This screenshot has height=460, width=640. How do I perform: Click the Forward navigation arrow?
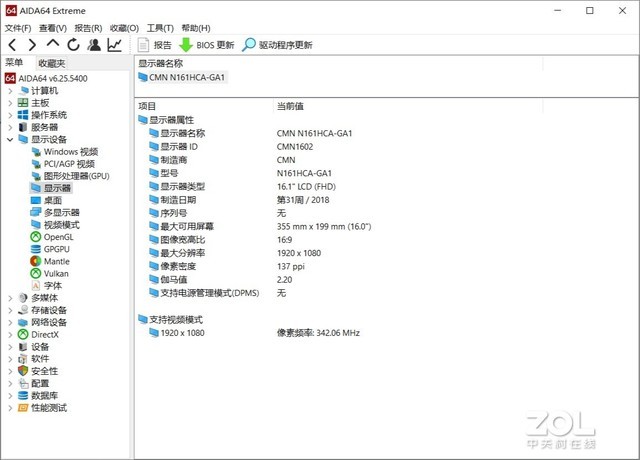click(x=32, y=44)
